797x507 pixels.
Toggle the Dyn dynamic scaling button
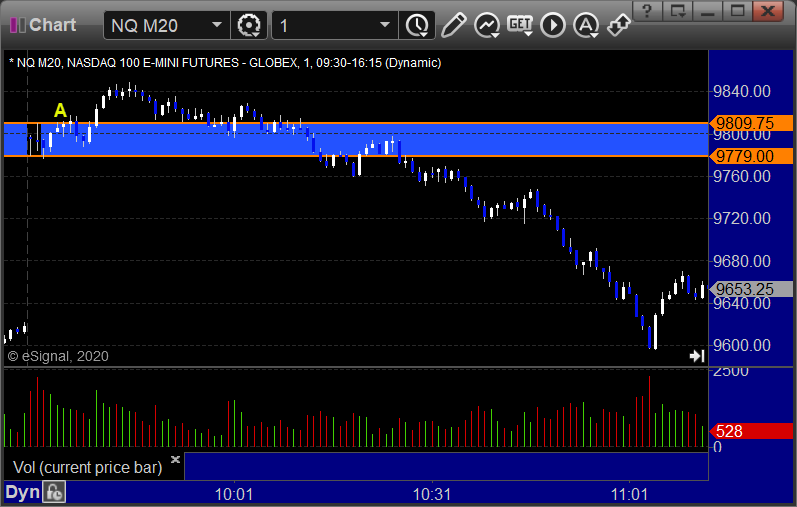click(x=23, y=492)
